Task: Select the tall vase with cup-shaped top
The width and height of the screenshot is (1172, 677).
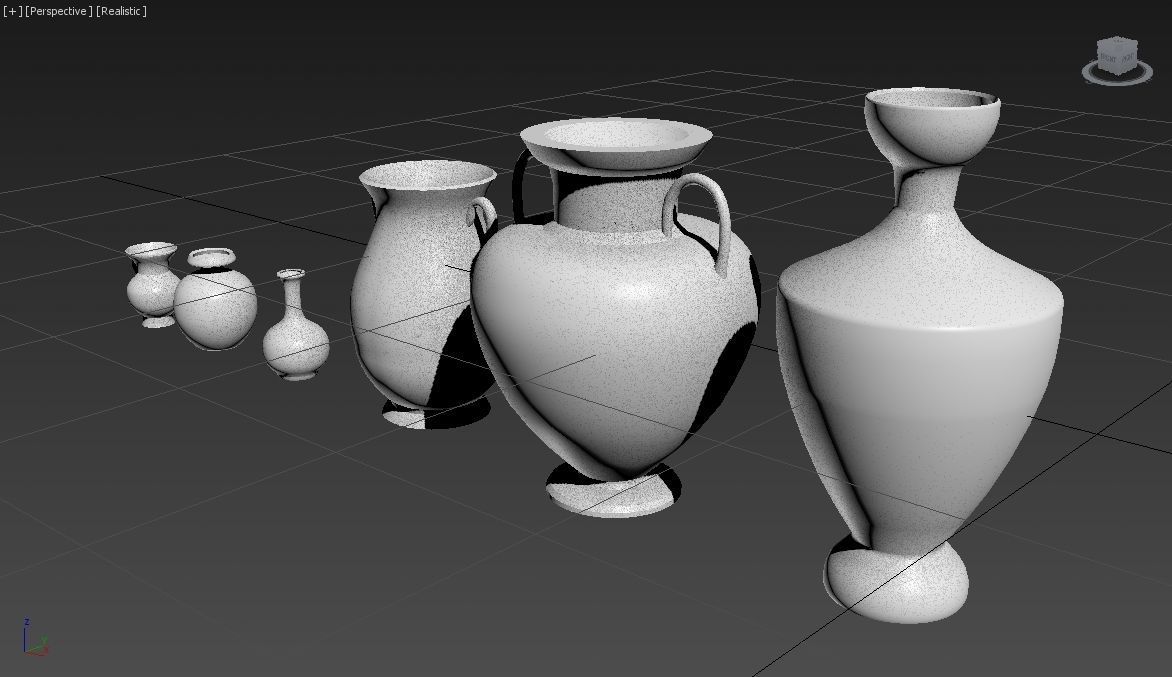Action: 919,355
